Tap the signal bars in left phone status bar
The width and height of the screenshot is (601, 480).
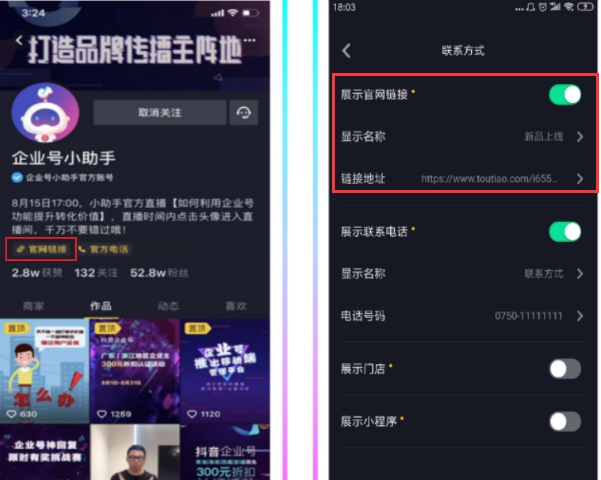[218, 13]
